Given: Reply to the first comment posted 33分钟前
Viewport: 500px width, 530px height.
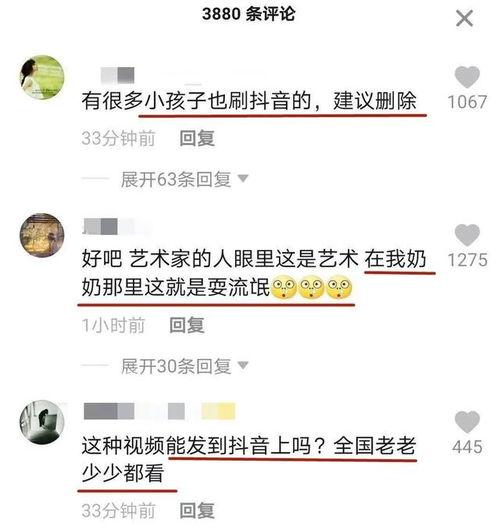Looking at the screenshot, I should (197, 139).
